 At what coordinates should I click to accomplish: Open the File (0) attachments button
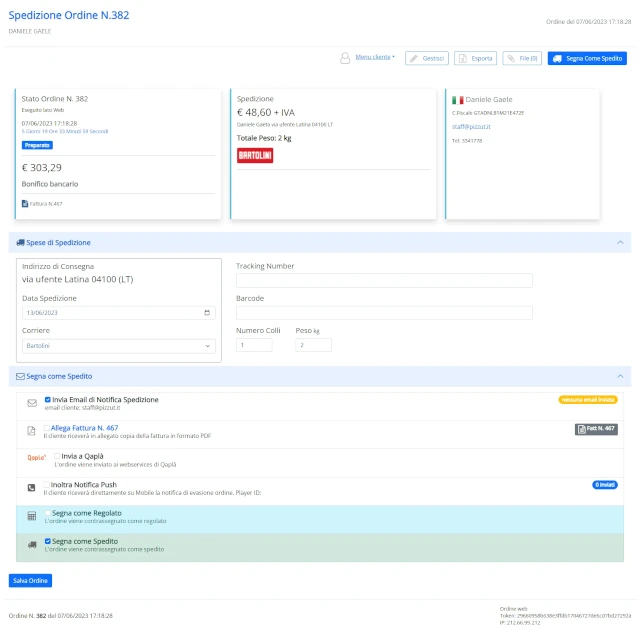coord(522,58)
